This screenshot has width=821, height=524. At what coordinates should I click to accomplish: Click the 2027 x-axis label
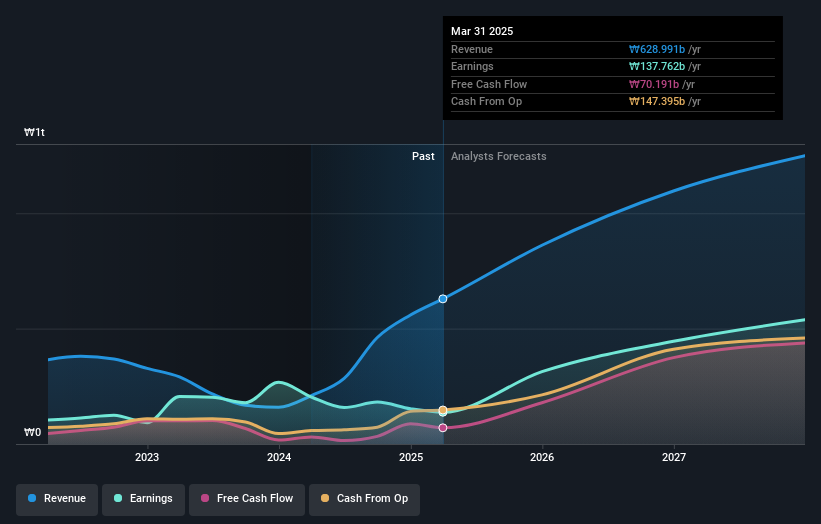(674, 457)
